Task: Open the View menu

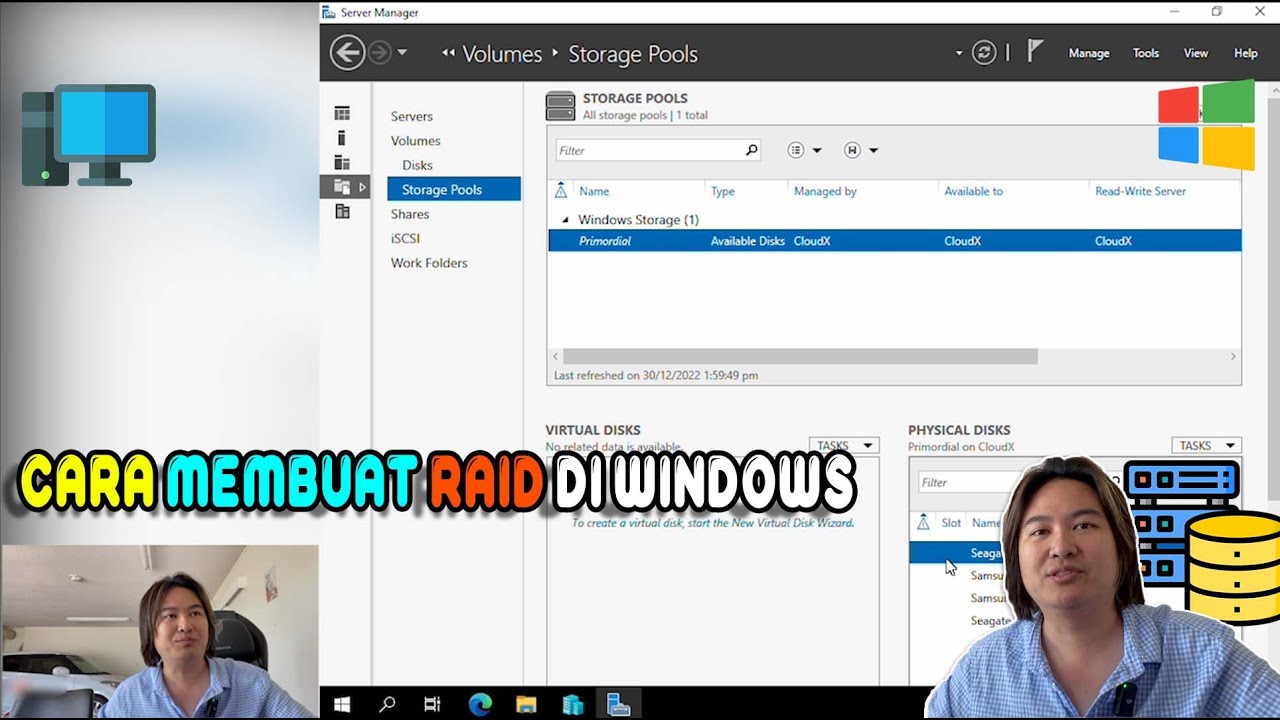Action: [x=1196, y=53]
